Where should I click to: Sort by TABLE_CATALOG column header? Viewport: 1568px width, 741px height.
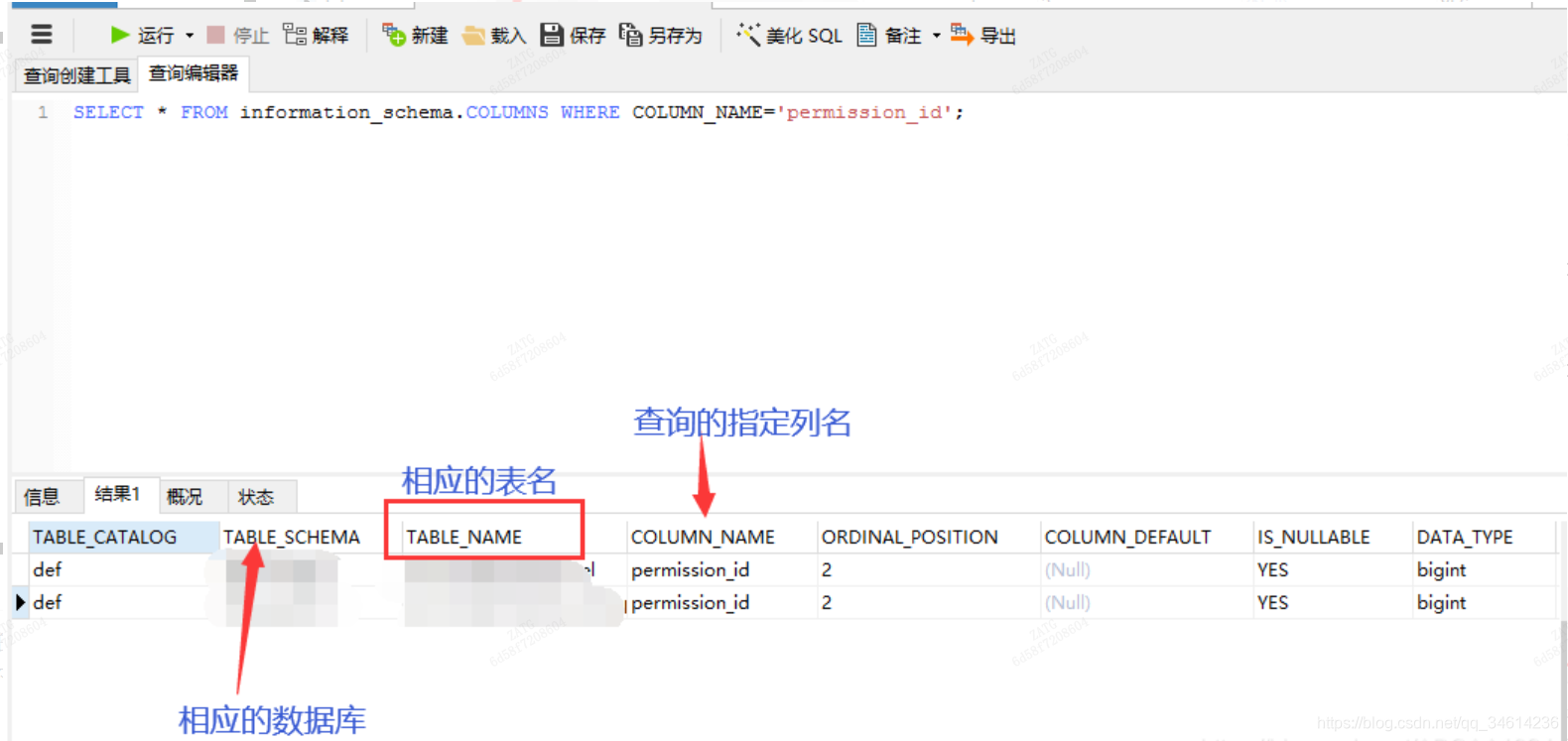point(123,537)
